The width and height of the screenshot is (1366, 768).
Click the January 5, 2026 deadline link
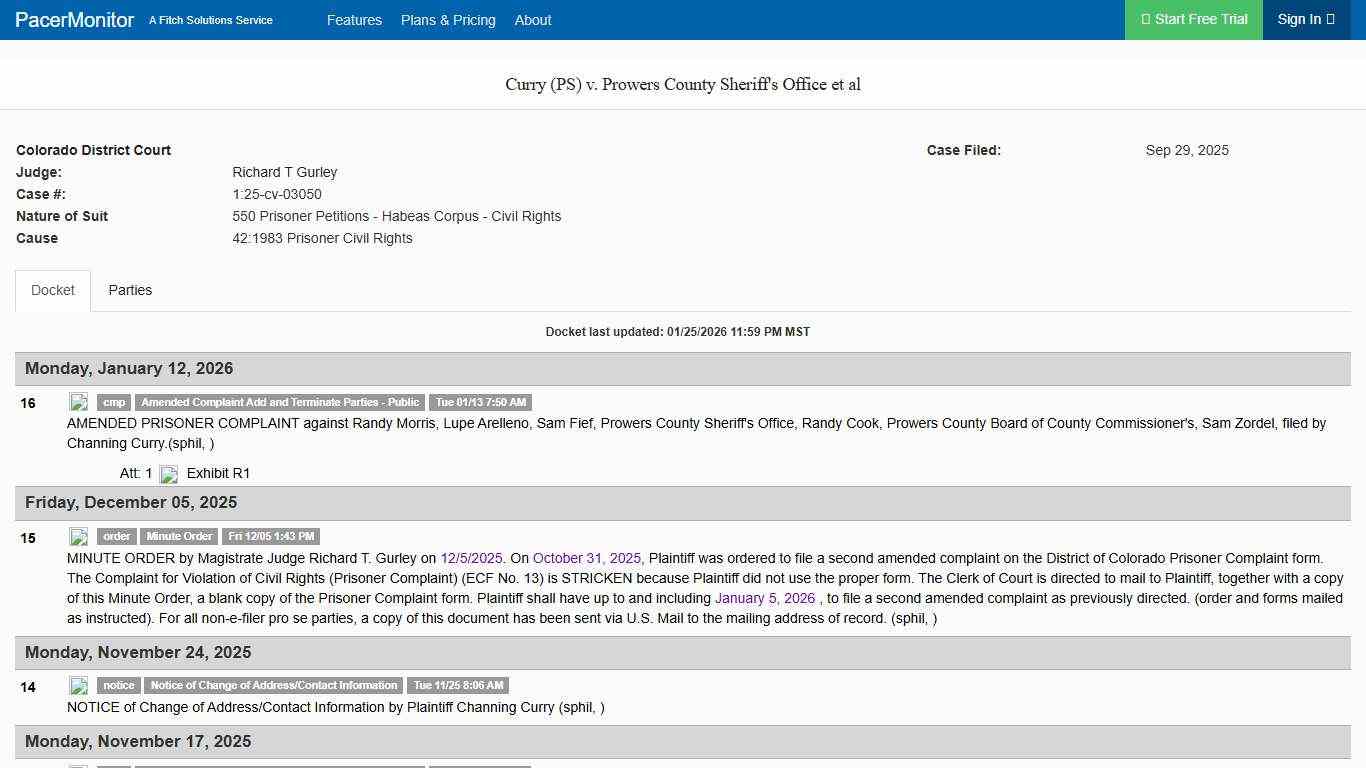tap(766, 598)
